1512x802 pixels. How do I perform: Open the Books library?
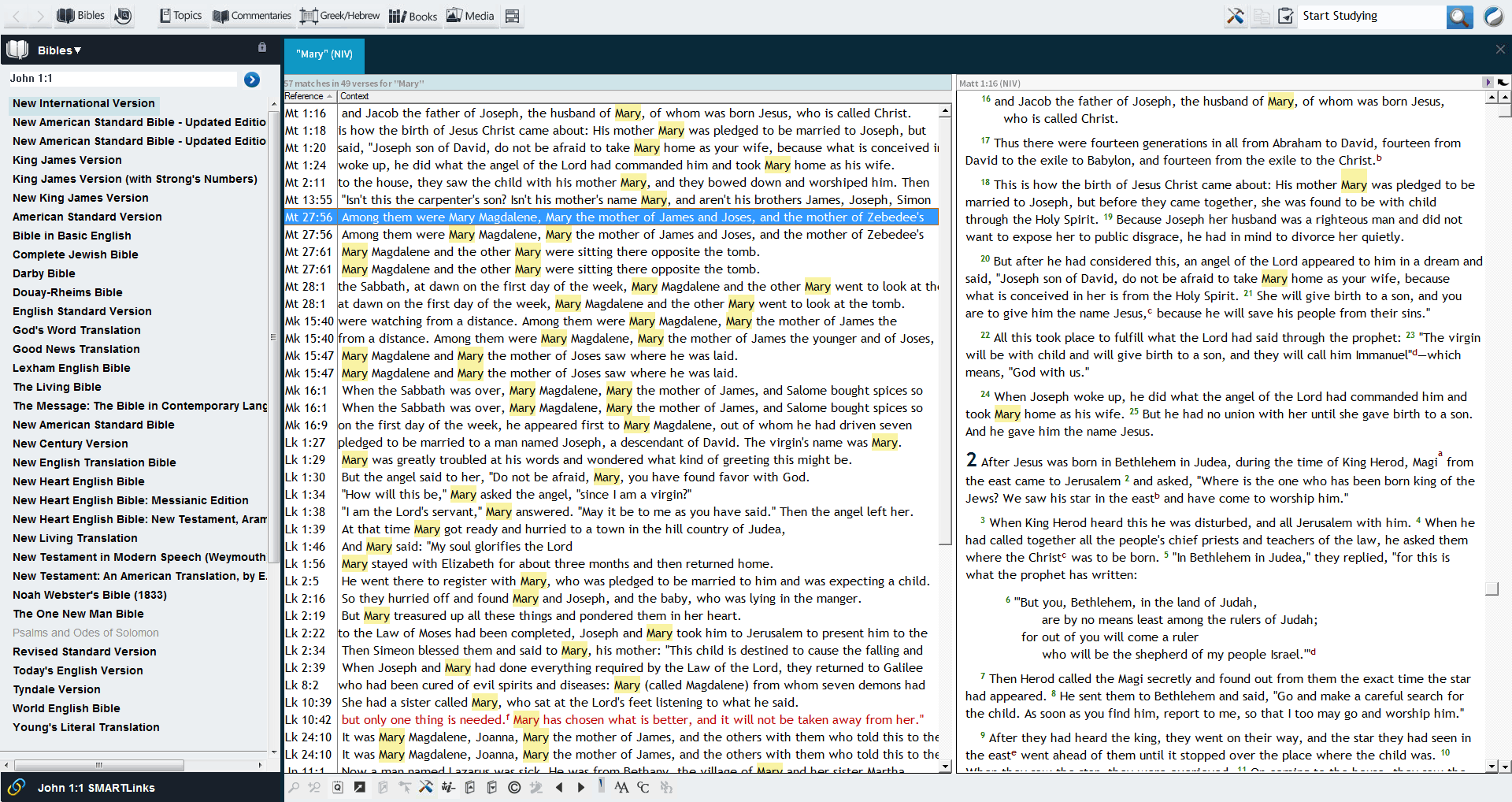pyautogui.click(x=413, y=16)
